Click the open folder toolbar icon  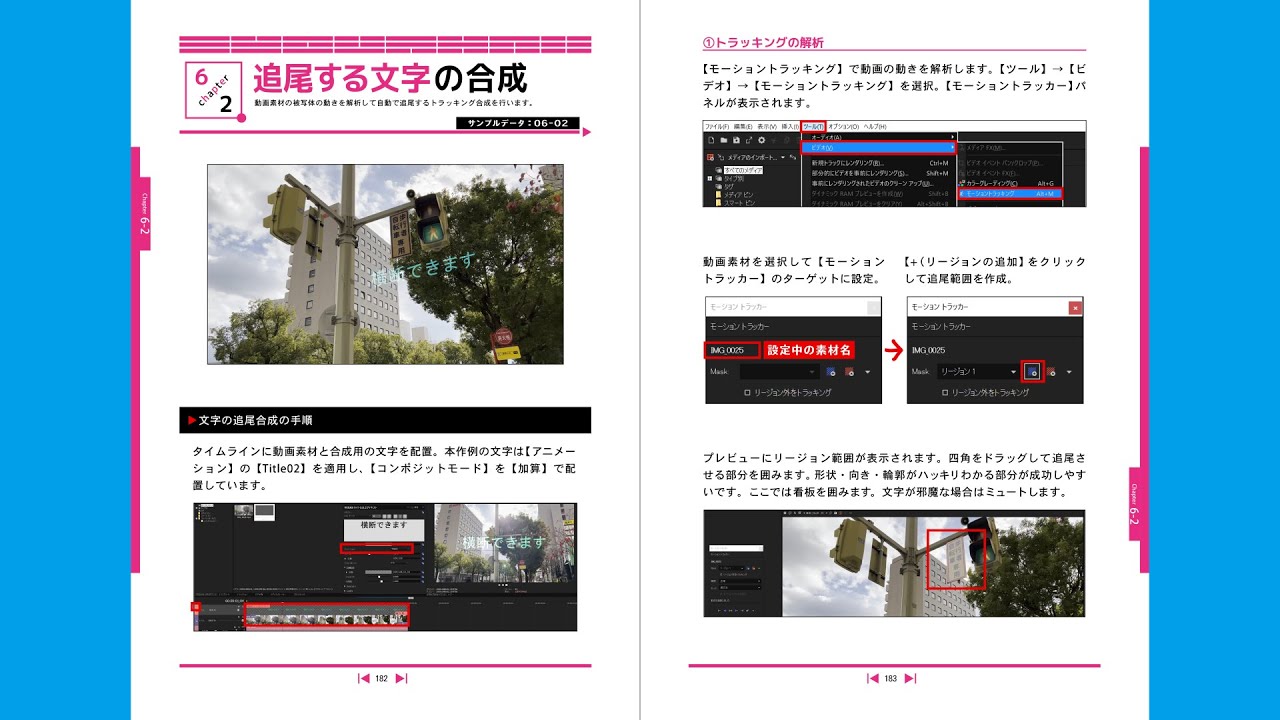[x=724, y=140]
